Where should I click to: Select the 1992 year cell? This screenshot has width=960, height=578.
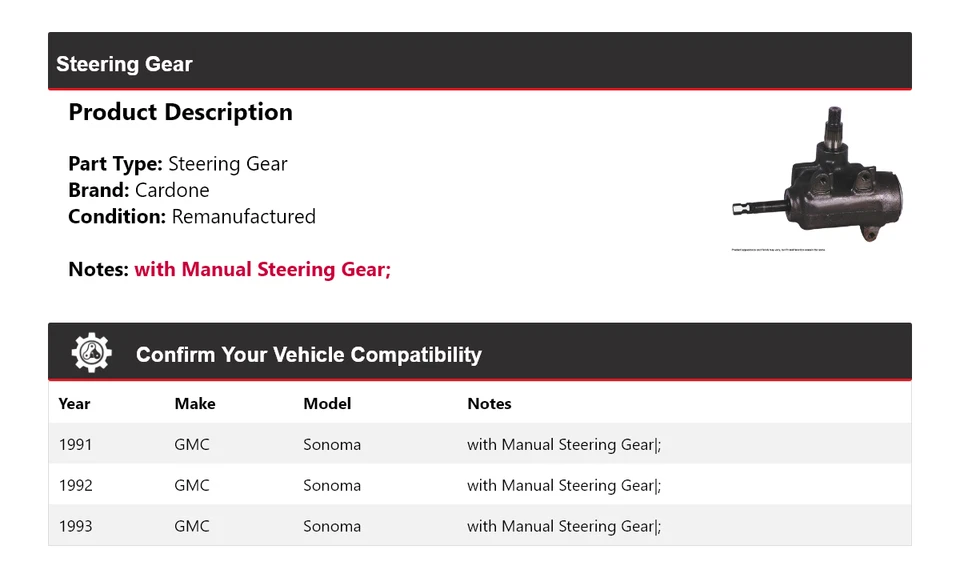point(75,485)
